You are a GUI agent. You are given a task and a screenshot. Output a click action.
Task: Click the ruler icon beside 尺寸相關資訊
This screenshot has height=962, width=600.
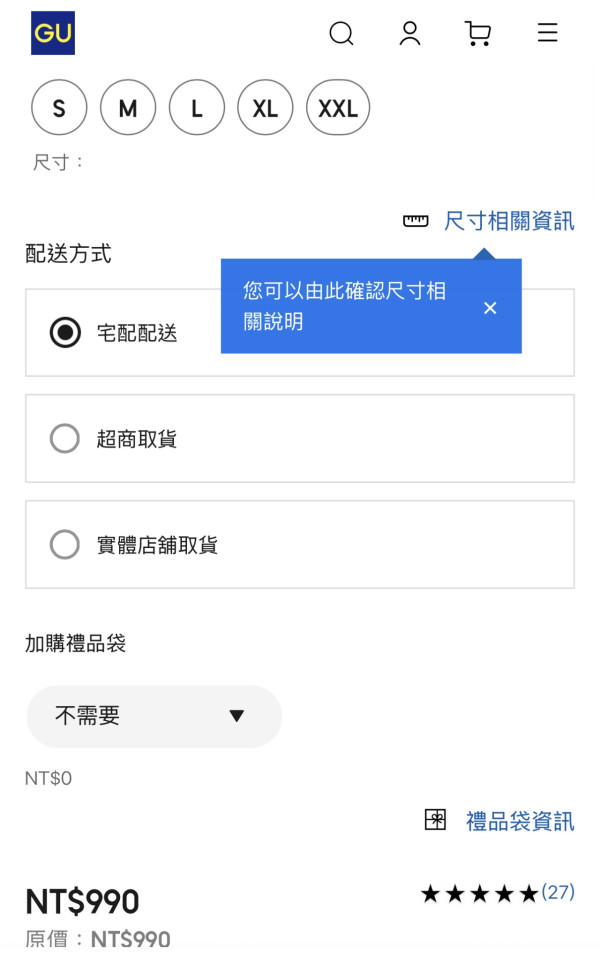(415, 221)
